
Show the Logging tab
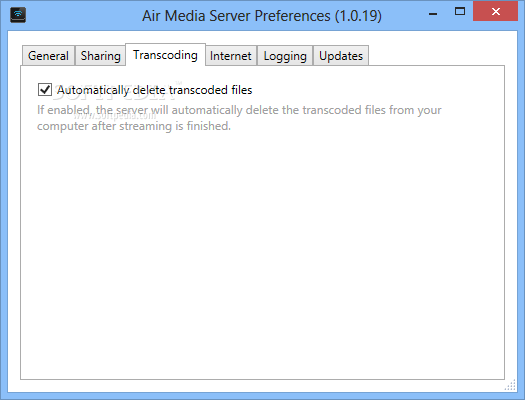(285, 56)
